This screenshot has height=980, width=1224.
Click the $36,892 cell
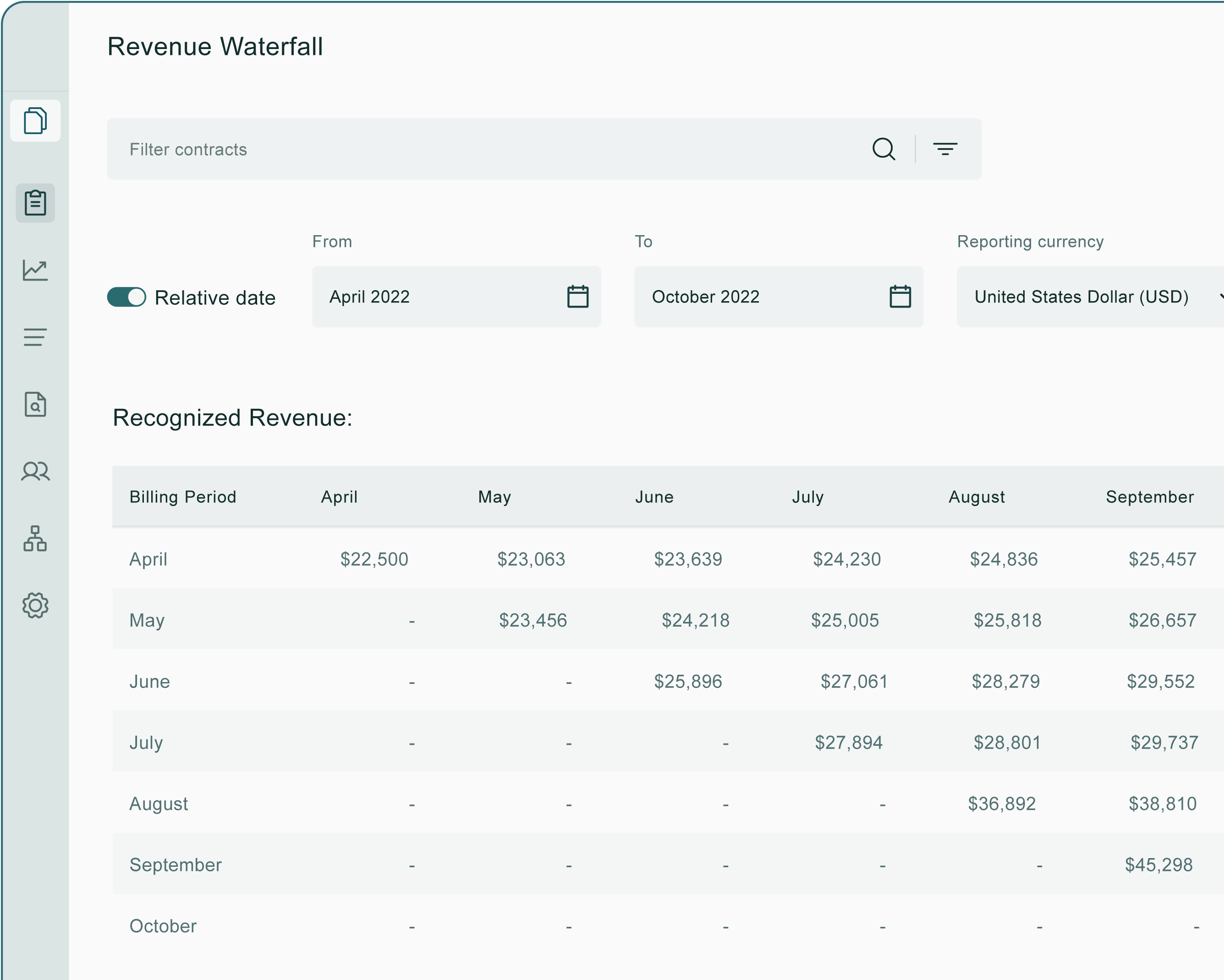pos(1002,804)
